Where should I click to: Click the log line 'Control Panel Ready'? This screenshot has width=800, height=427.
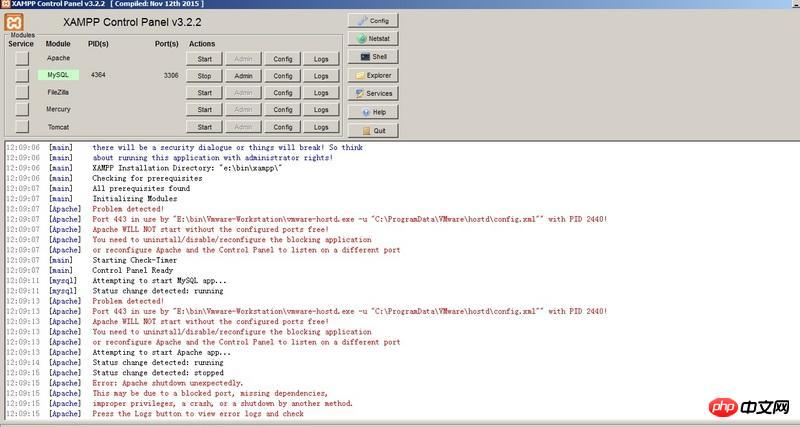click(x=133, y=270)
